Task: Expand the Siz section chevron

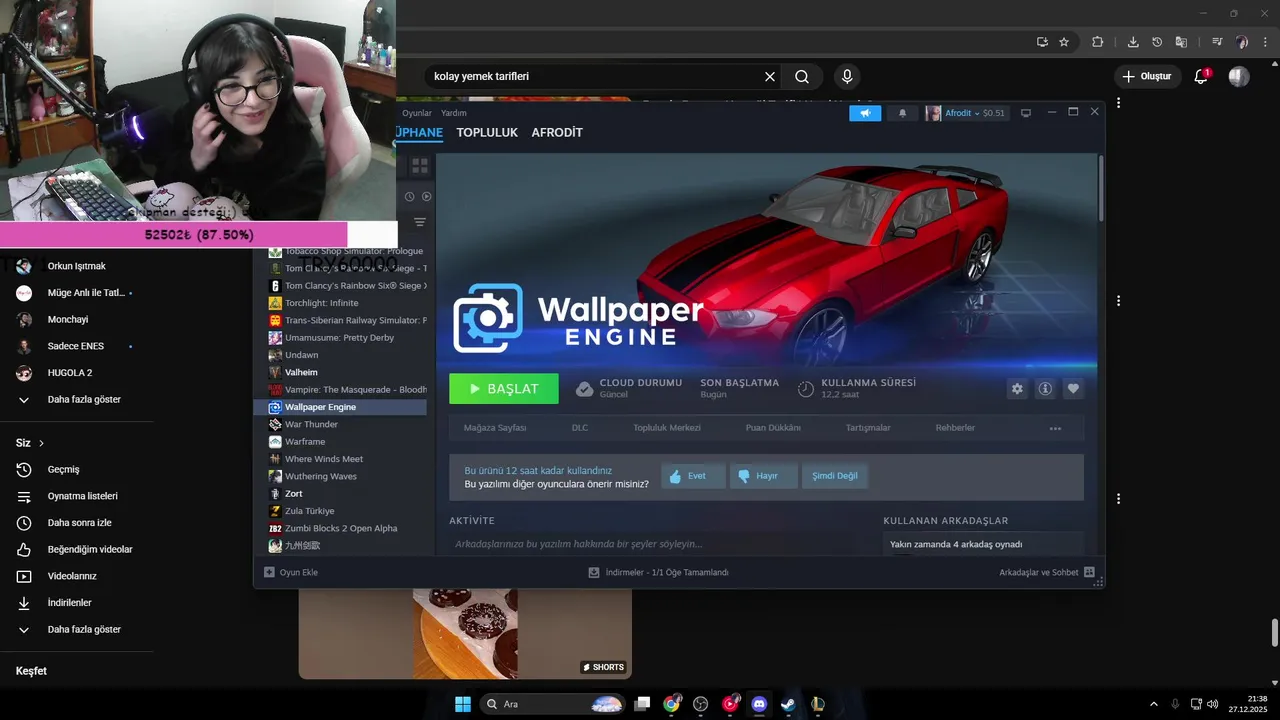Action: pos(41,443)
